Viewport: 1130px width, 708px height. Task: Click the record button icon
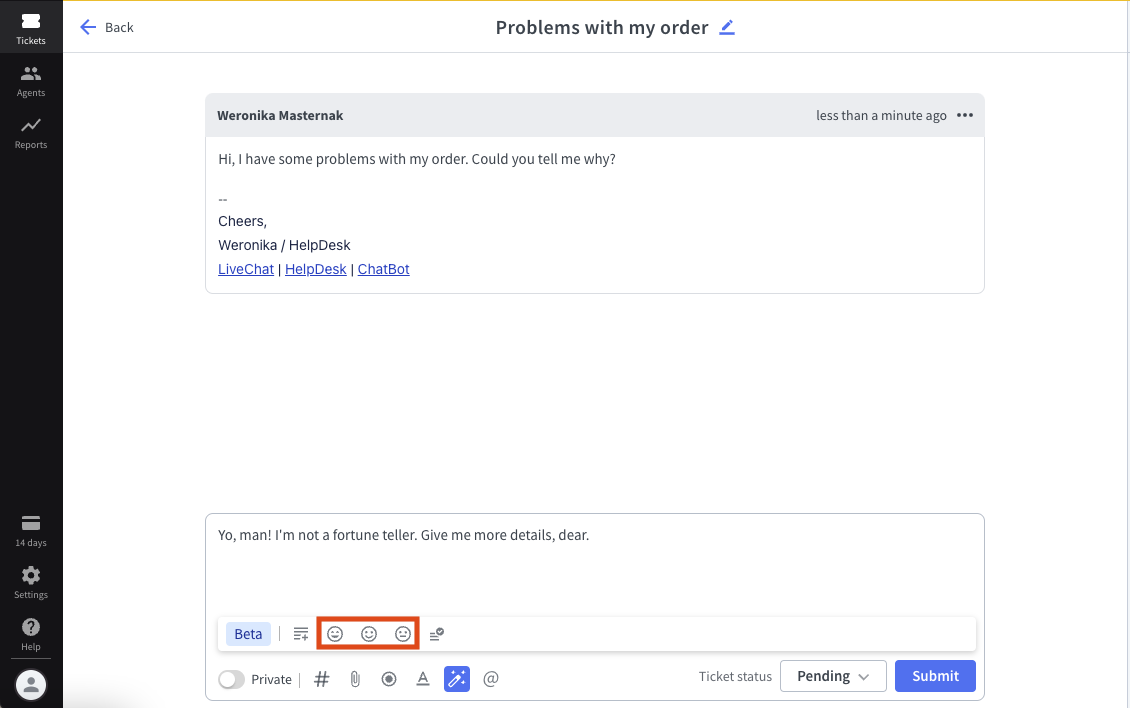pos(389,679)
